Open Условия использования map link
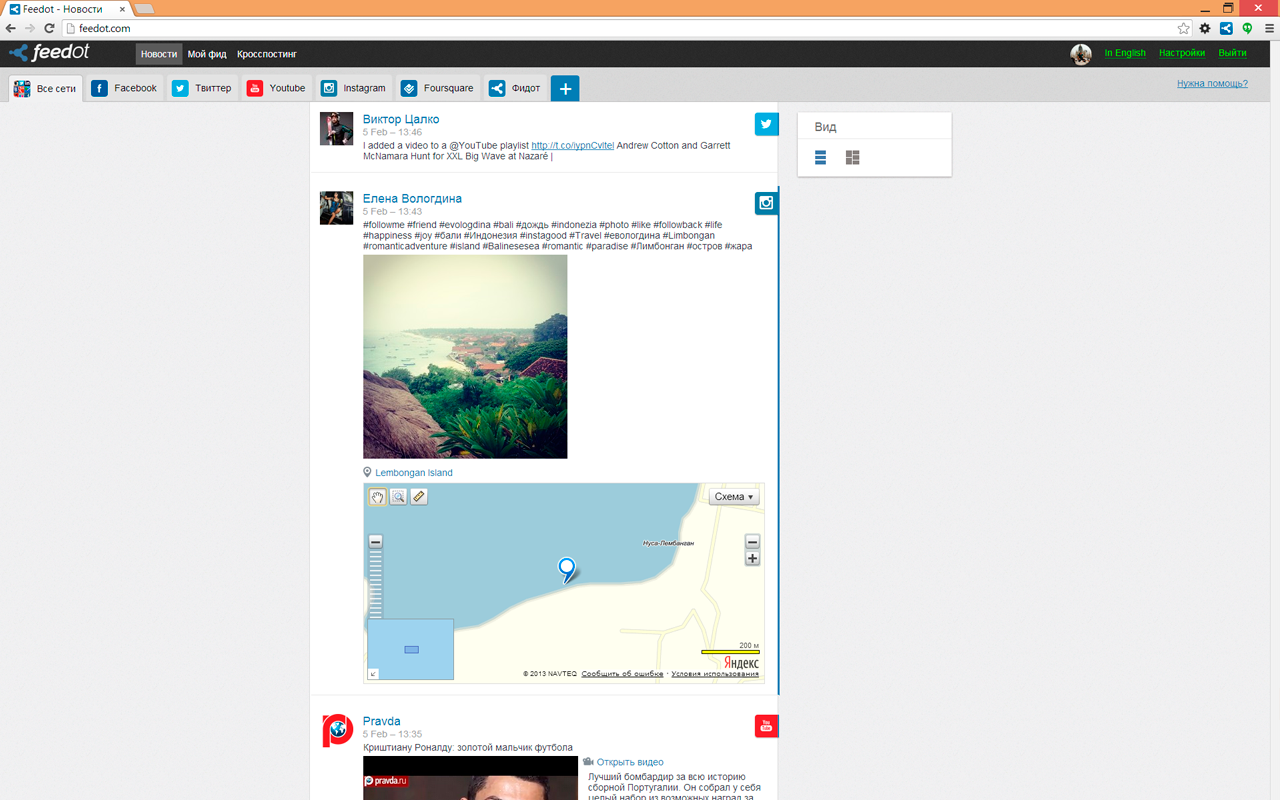This screenshot has width=1280, height=800. (715, 674)
